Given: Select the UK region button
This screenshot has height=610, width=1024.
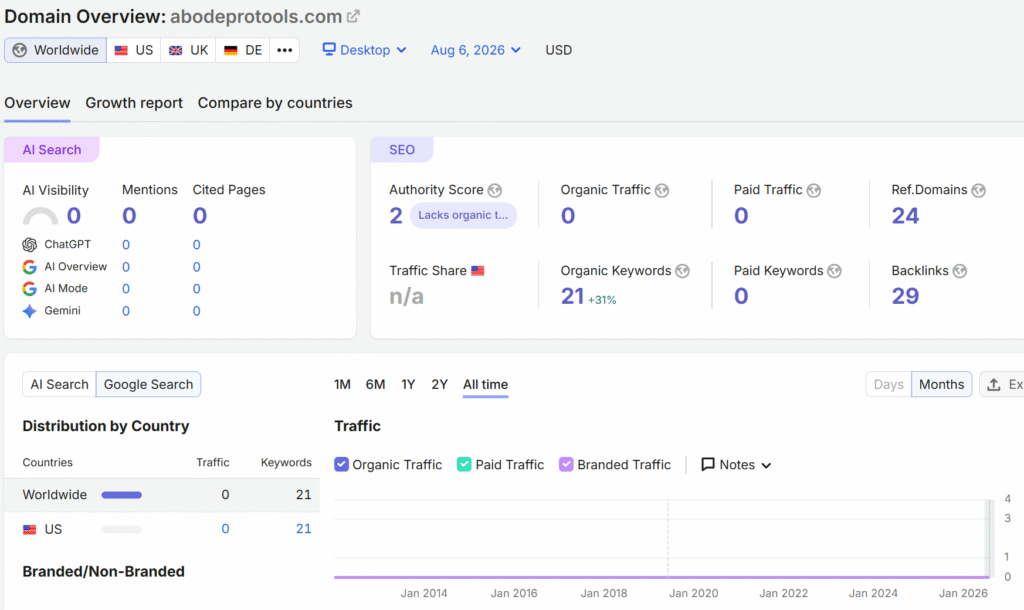Looking at the screenshot, I should [x=188, y=50].
